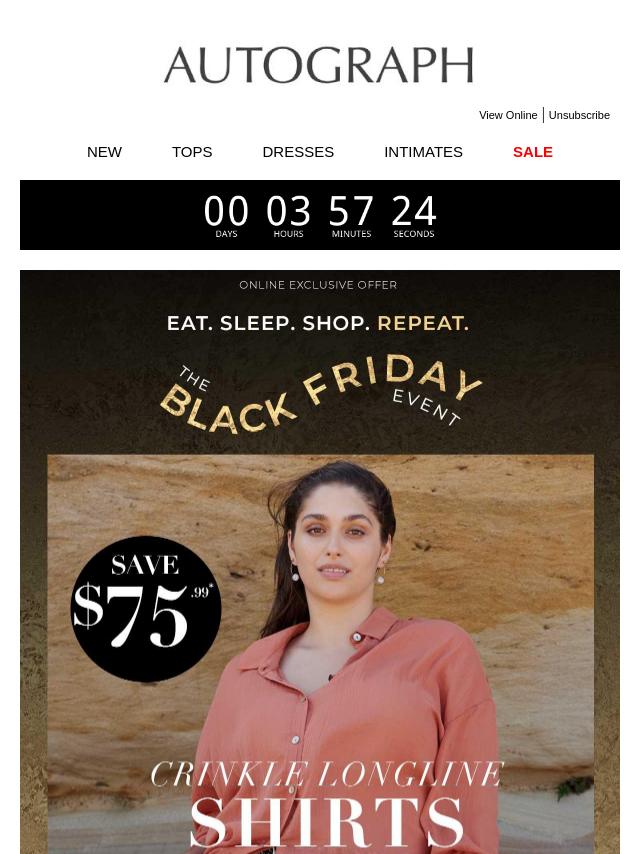Click the minutes value 57
Image resolution: width=640 pixels, height=854 pixels.
(351, 211)
